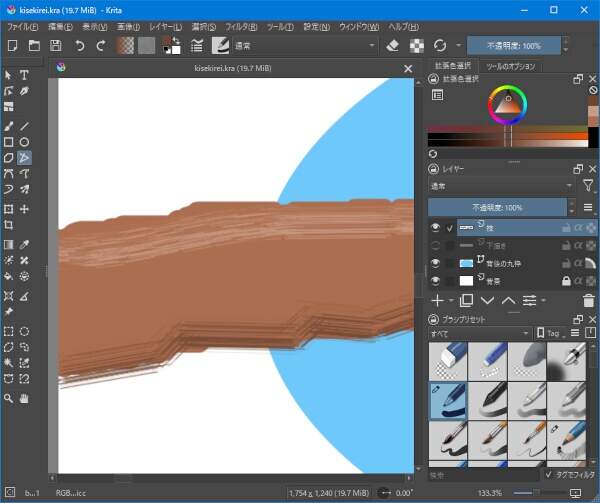Select the blue pen brush preset thumbnail
Image resolution: width=600 pixels, height=503 pixels.
(447, 400)
